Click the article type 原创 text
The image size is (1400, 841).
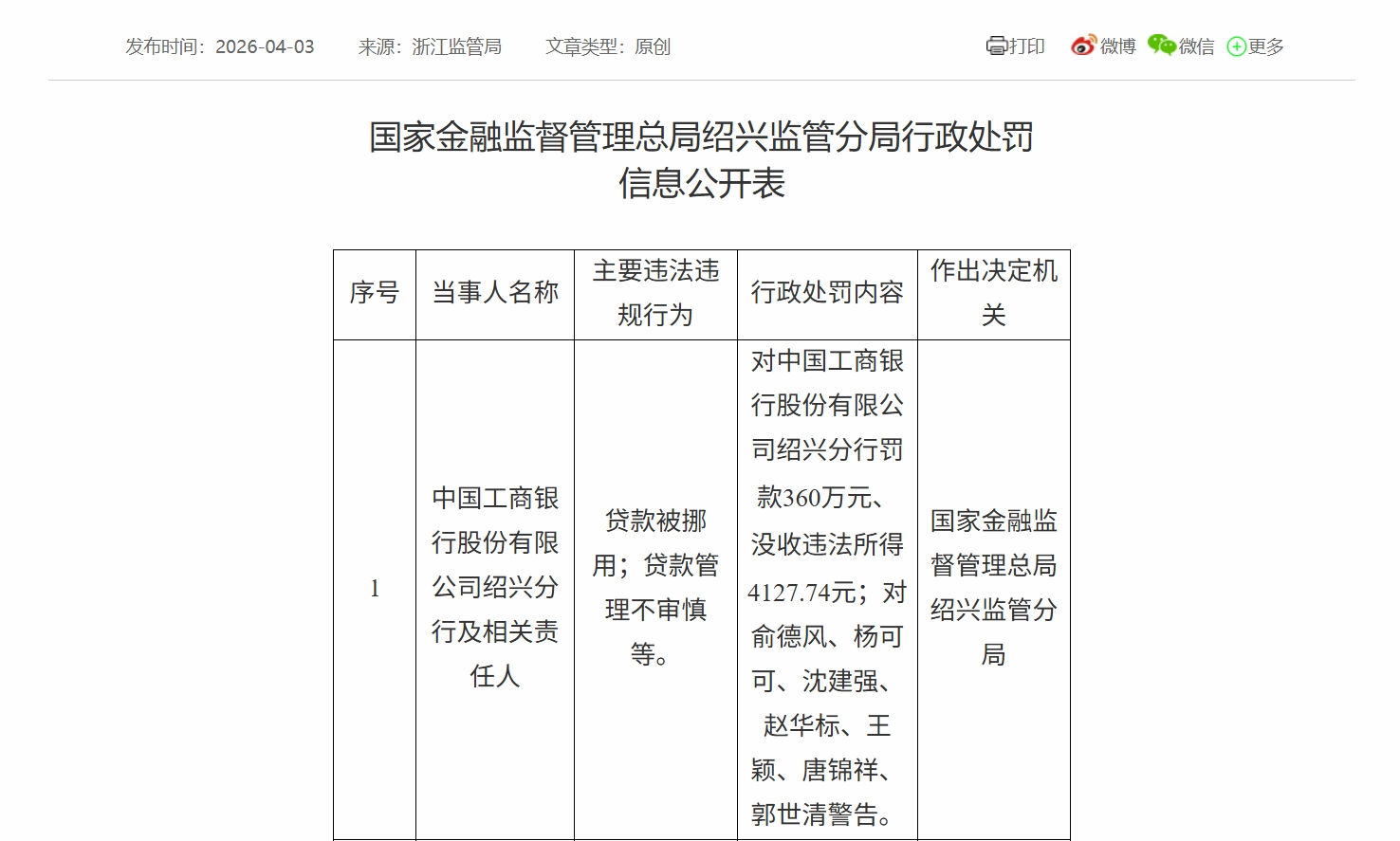(x=653, y=46)
